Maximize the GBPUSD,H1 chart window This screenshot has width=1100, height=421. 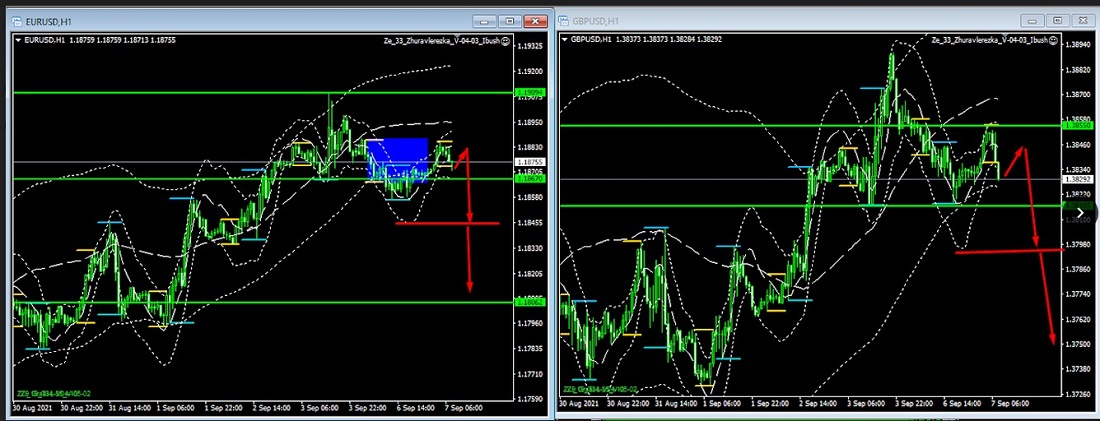[1059, 21]
